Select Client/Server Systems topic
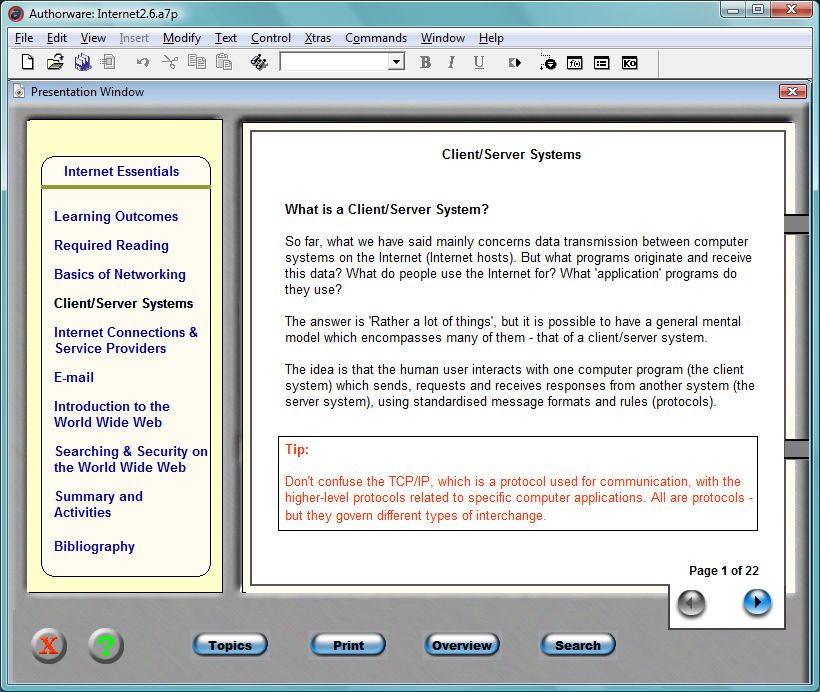 [x=123, y=303]
